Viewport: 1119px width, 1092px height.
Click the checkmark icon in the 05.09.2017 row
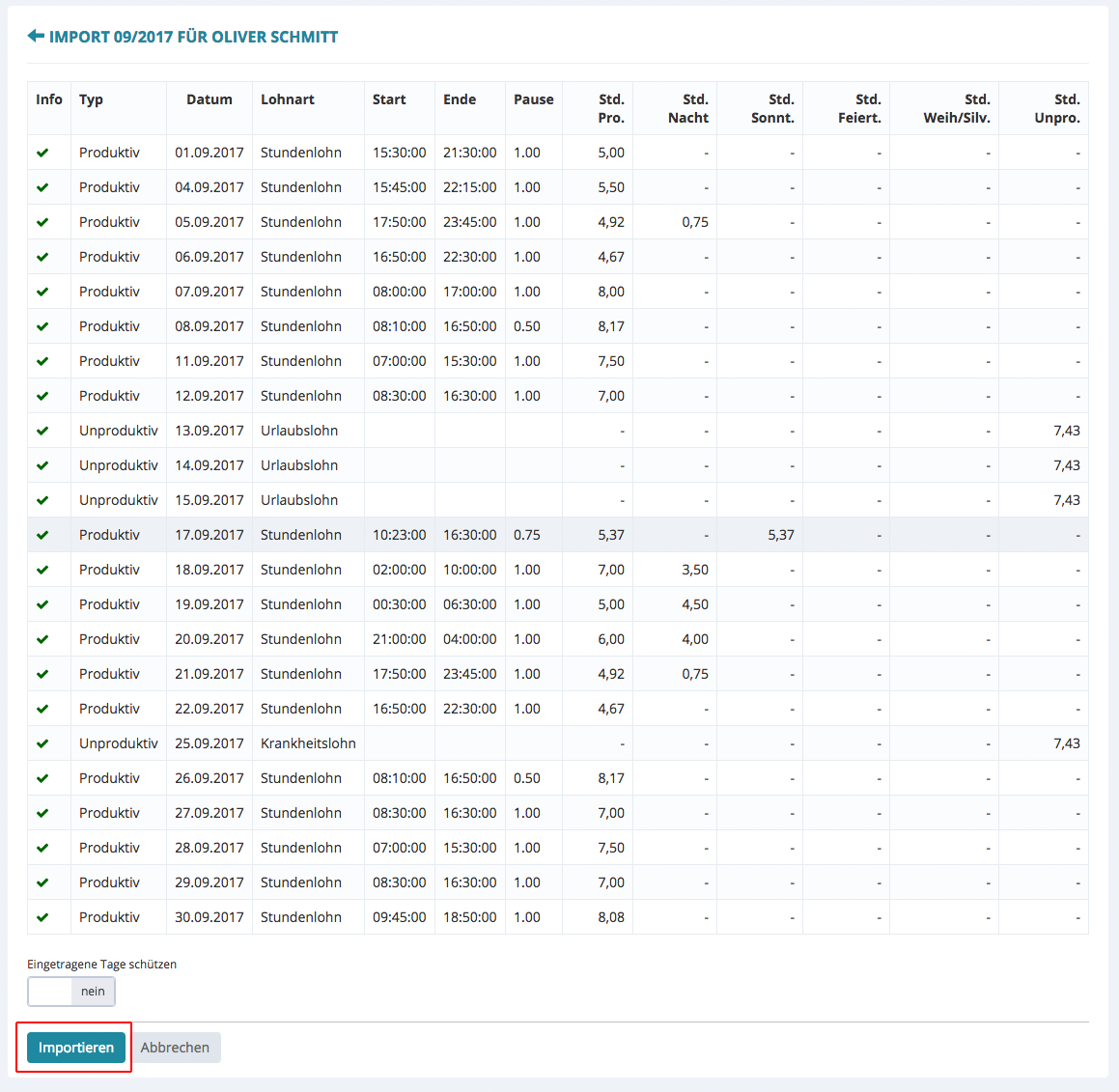click(x=42, y=222)
